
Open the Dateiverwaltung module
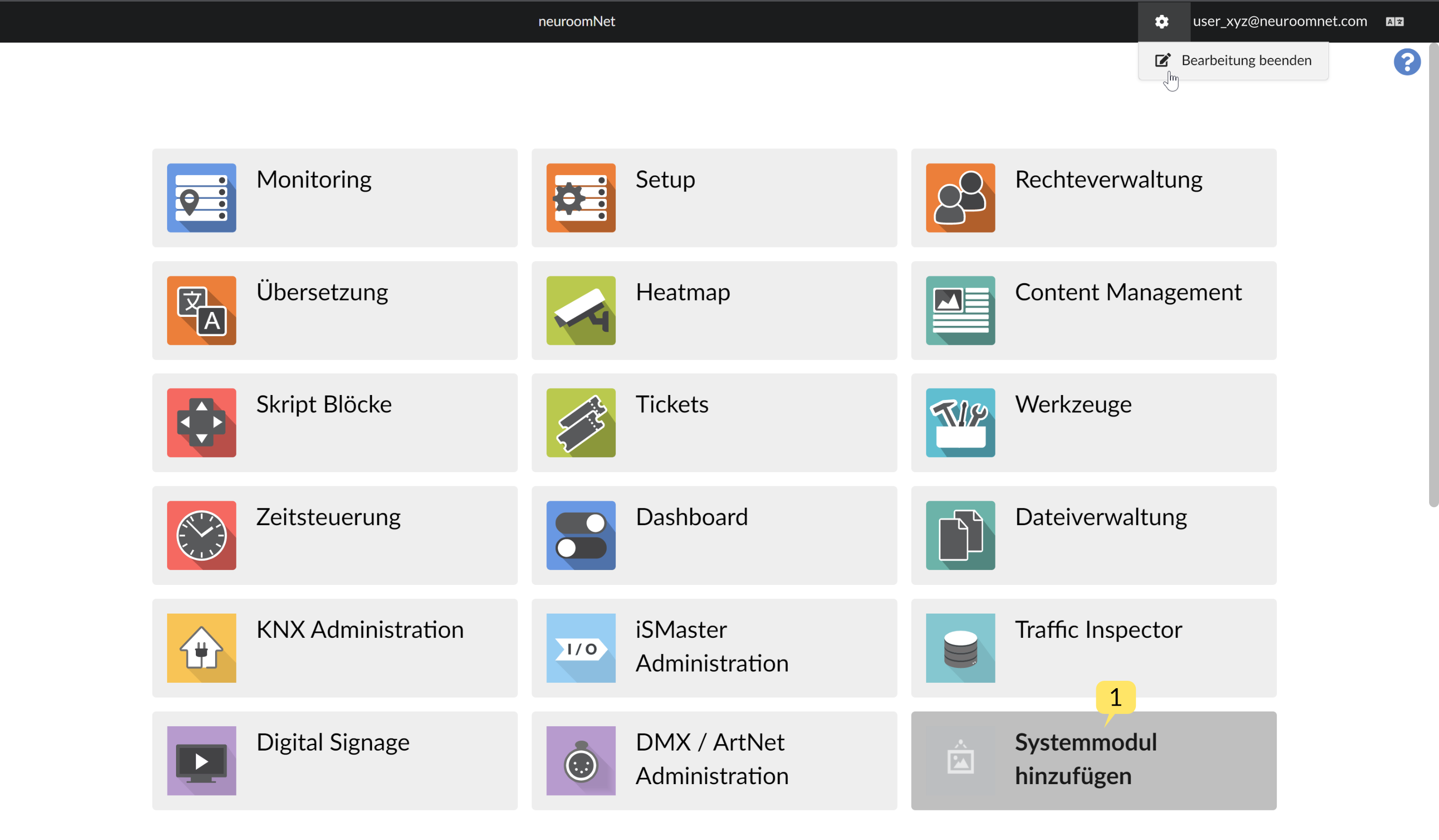1093,535
